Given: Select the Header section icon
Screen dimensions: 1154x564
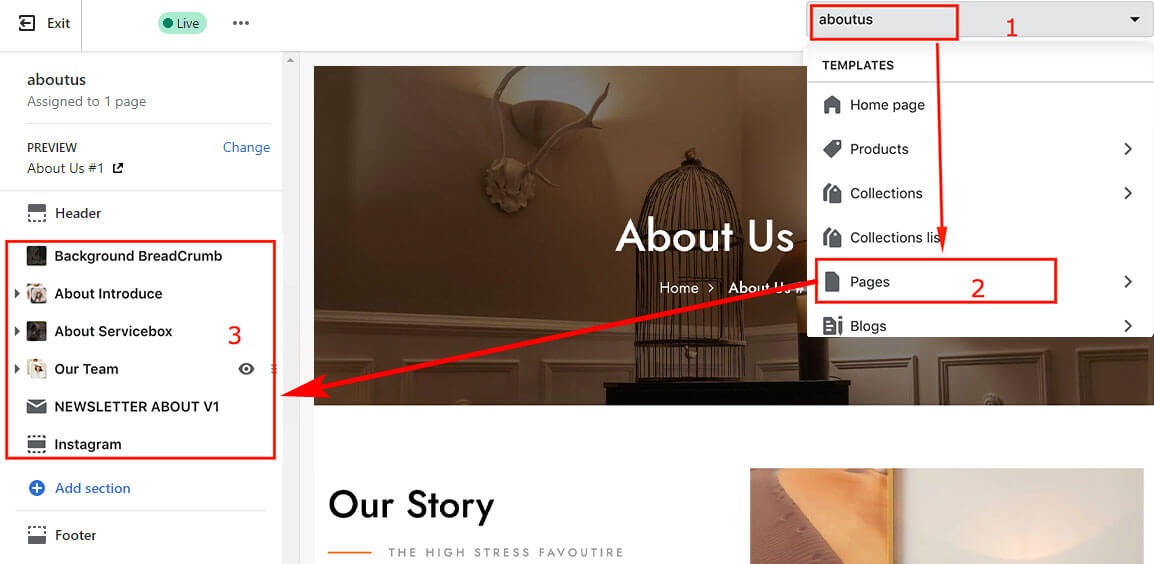Looking at the screenshot, I should coord(37,214).
